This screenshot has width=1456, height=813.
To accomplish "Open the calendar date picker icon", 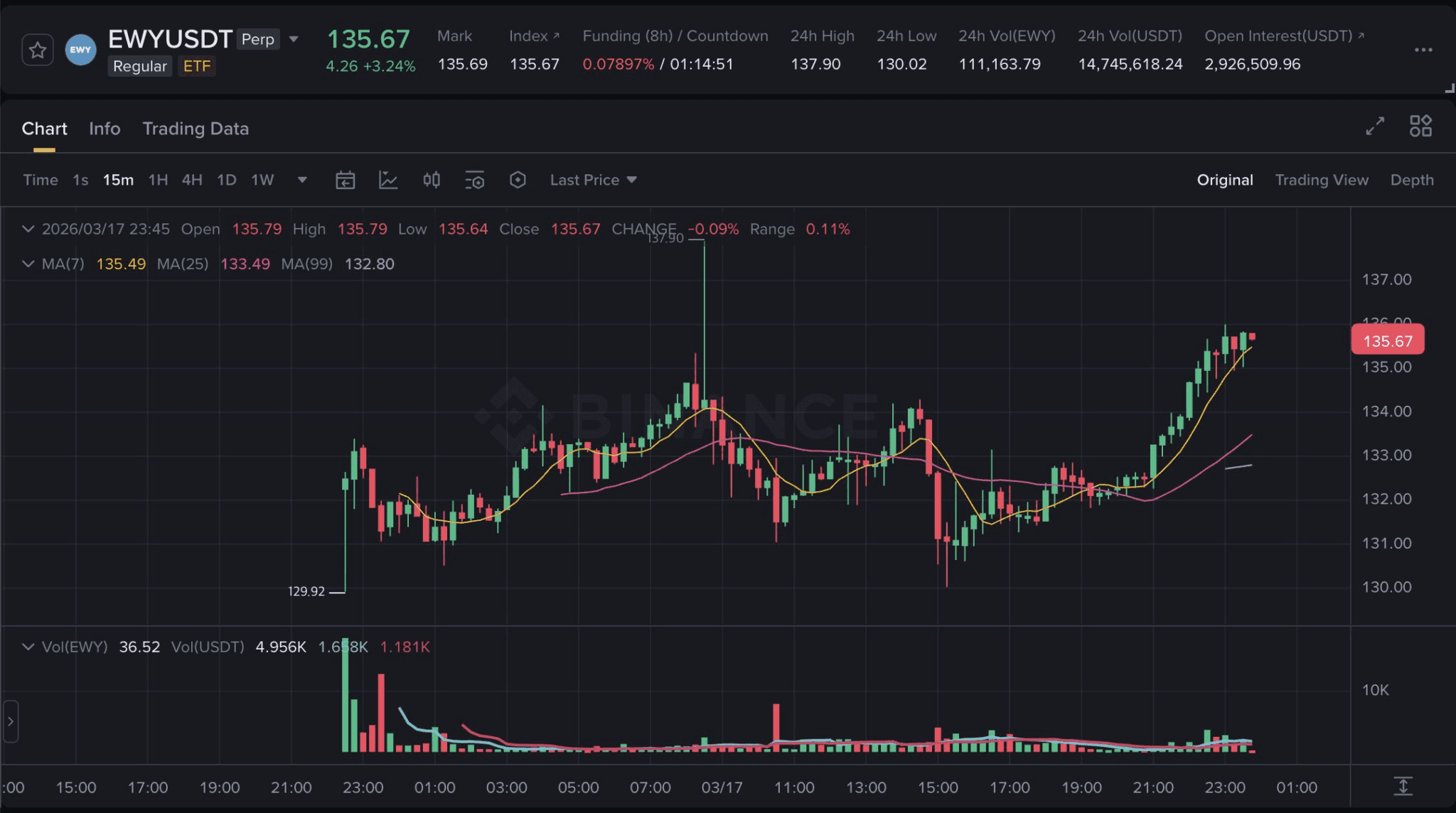I will (345, 180).
